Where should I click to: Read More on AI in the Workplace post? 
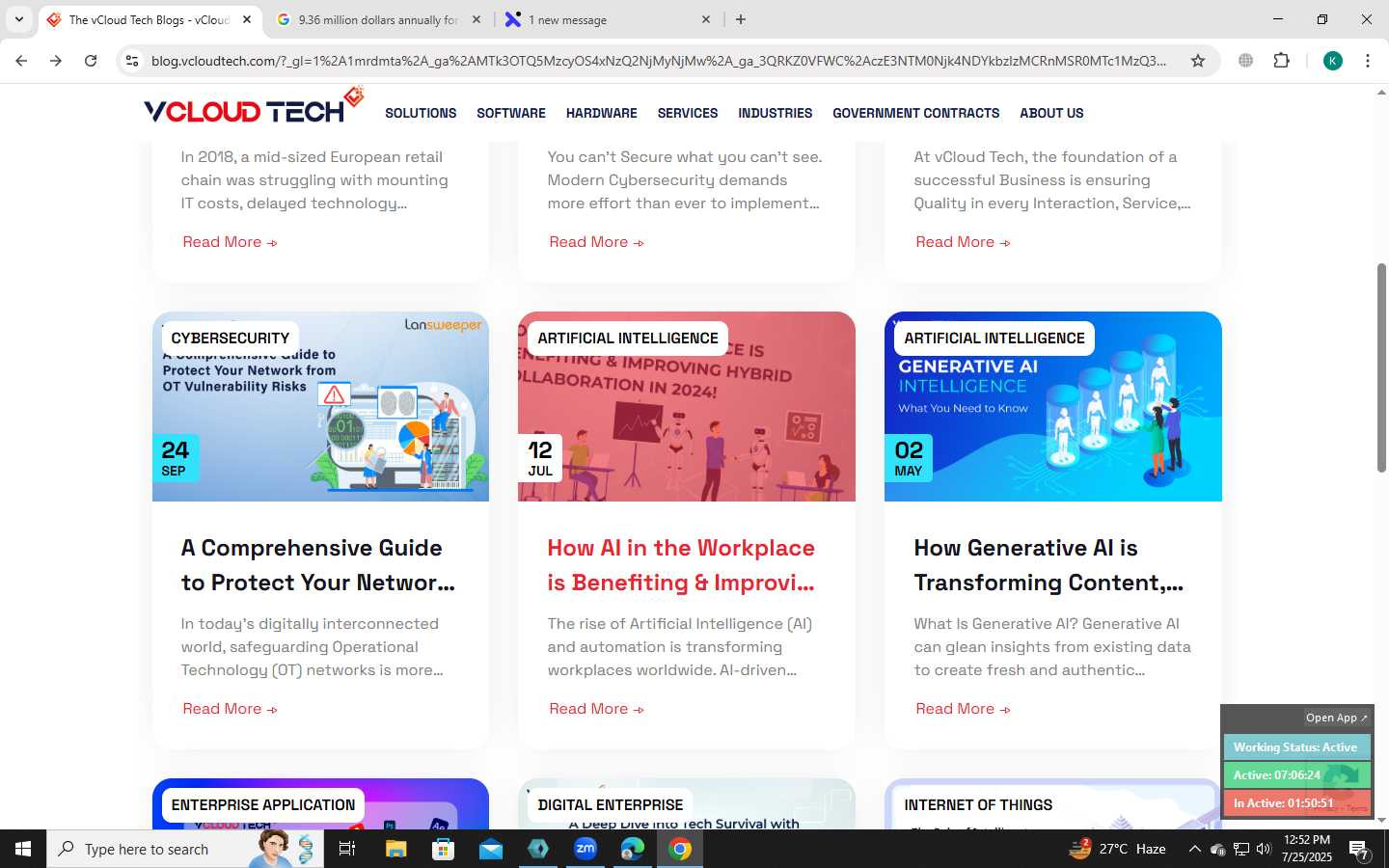(596, 709)
